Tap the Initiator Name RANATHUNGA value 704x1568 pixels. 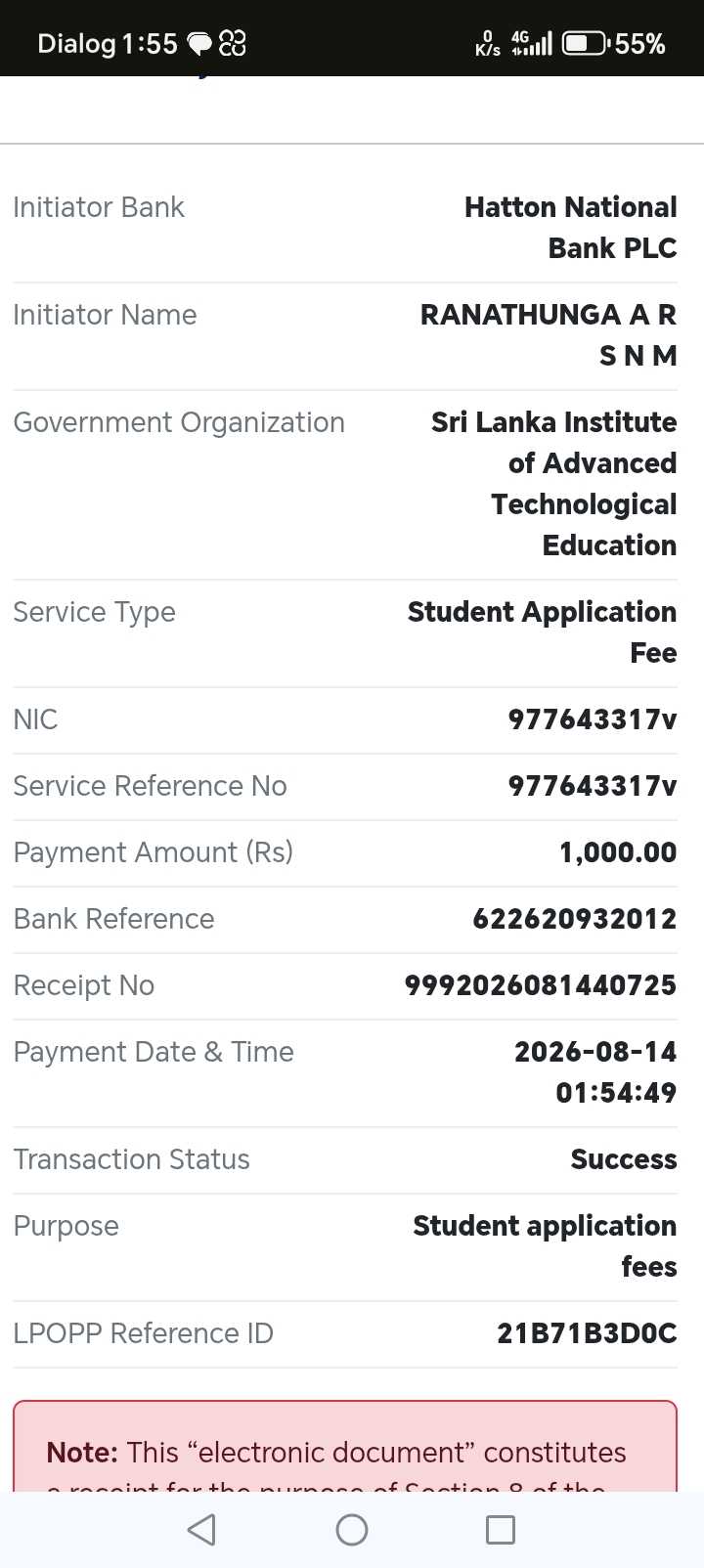[x=549, y=335]
